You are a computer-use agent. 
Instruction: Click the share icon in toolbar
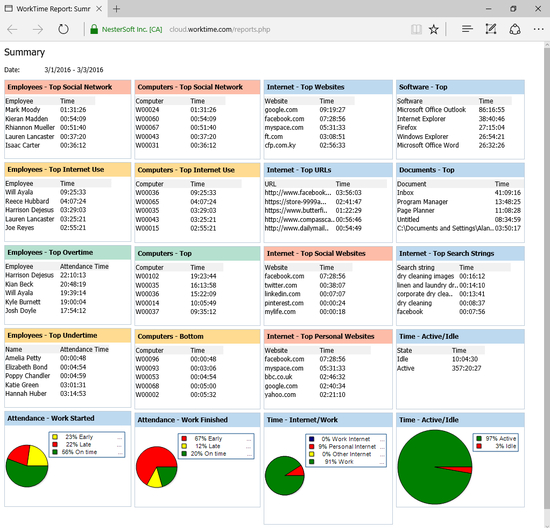(x=515, y=29)
